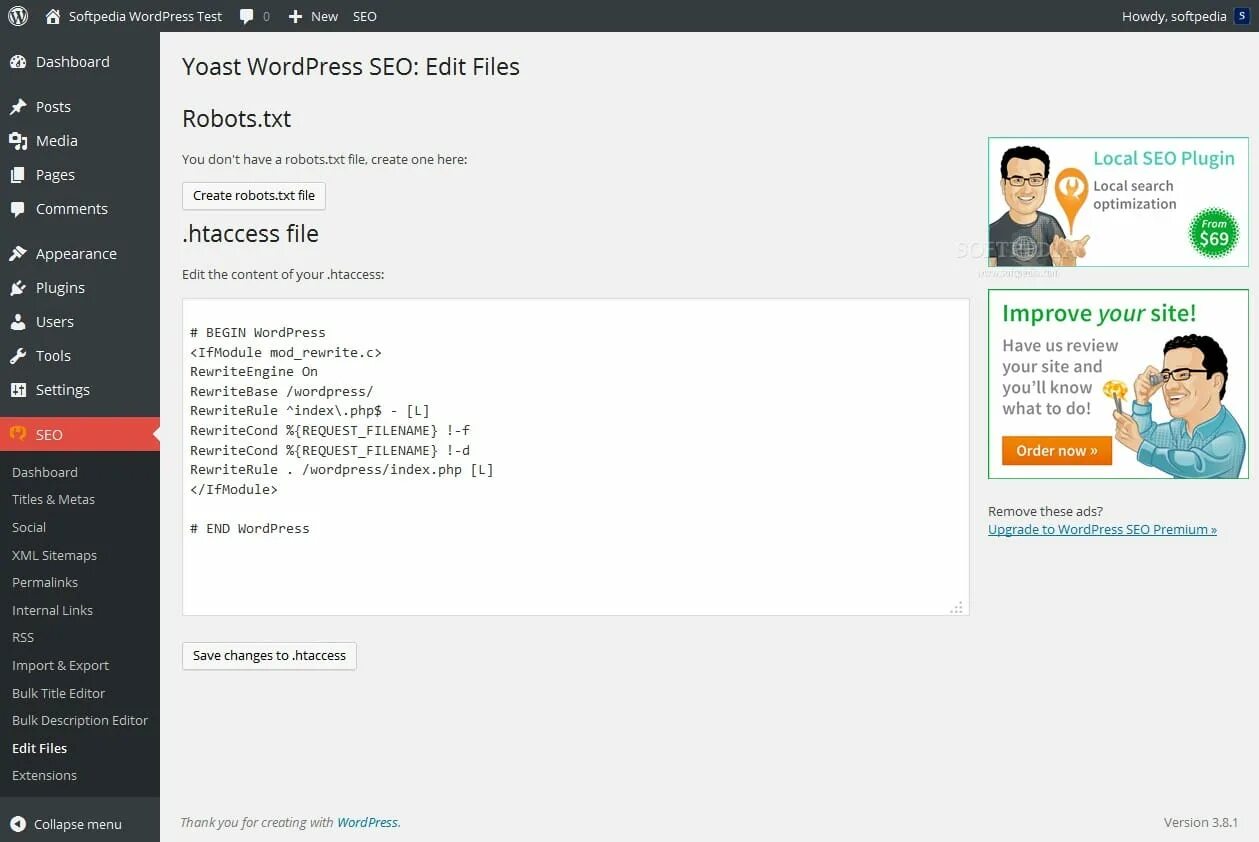Screen dimensions: 1259x842
Task: Click the Settings sliders icon
Action: [18, 390]
